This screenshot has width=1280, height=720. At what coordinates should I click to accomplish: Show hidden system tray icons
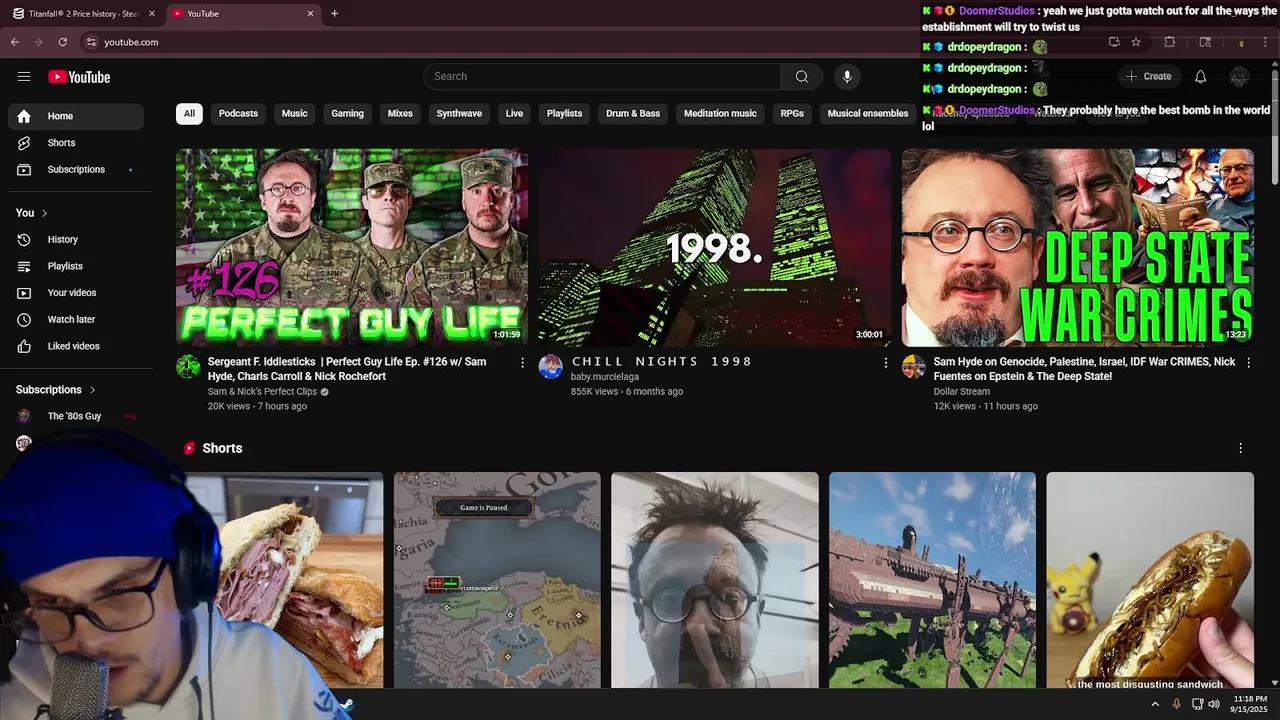(1155, 704)
